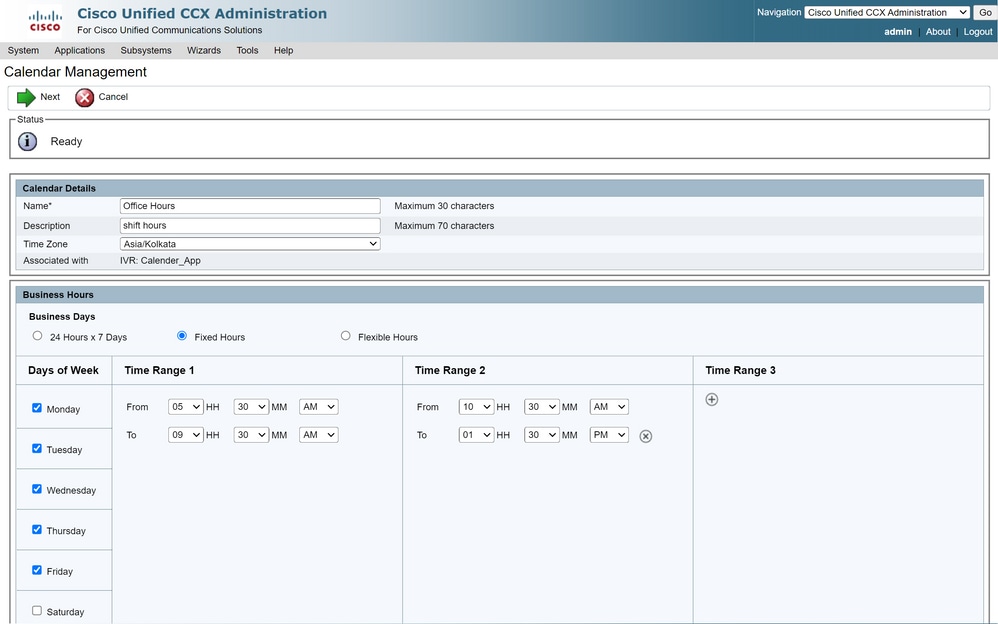
Task: Click the Time Range 3 column header
Action: 740,371
